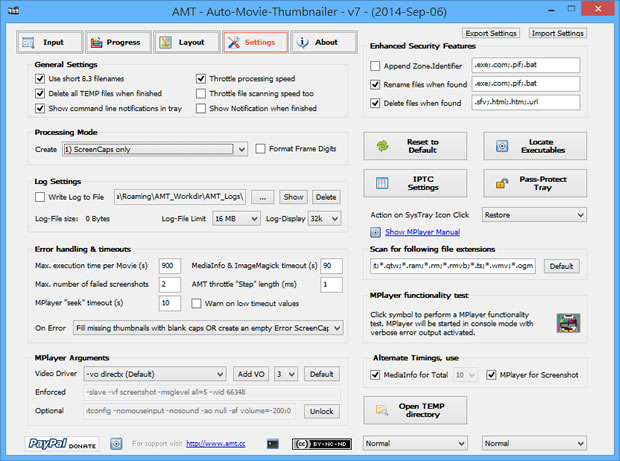Open the first Normal priority dropdown
620x461 pixels.
click(x=415, y=444)
